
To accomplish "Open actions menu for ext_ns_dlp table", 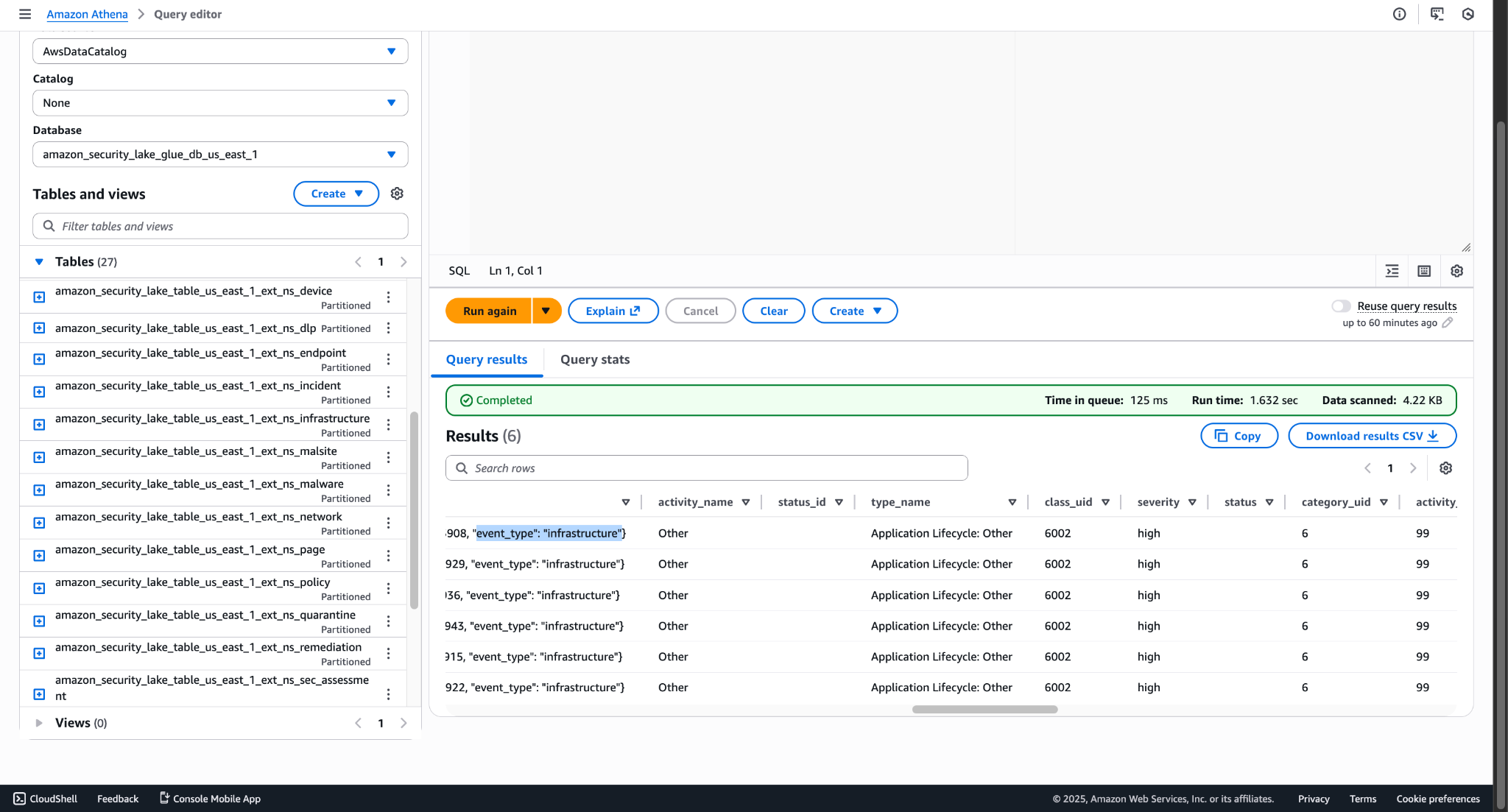I will (388, 328).
